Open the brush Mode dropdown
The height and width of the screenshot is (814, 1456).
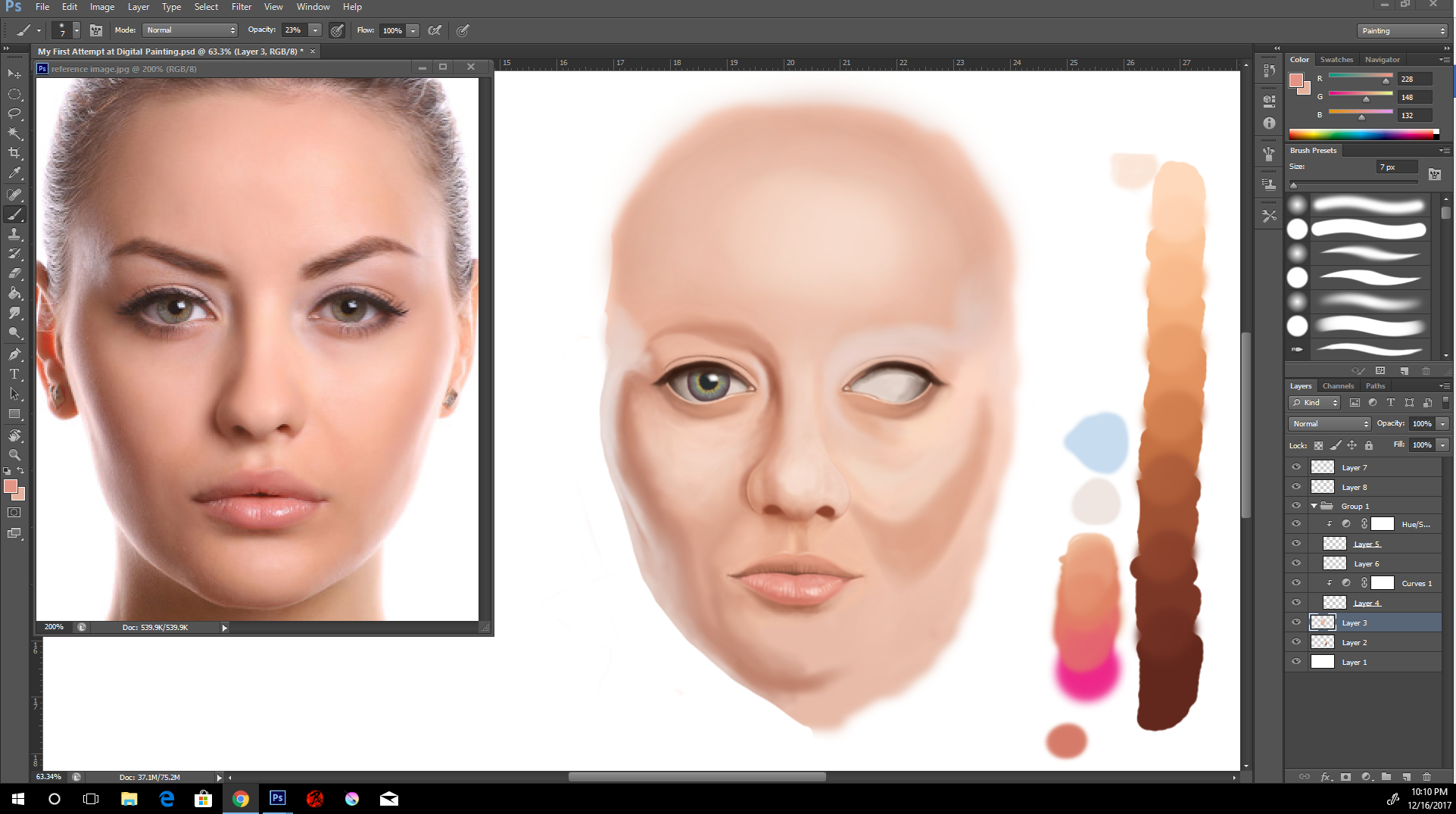(x=190, y=30)
